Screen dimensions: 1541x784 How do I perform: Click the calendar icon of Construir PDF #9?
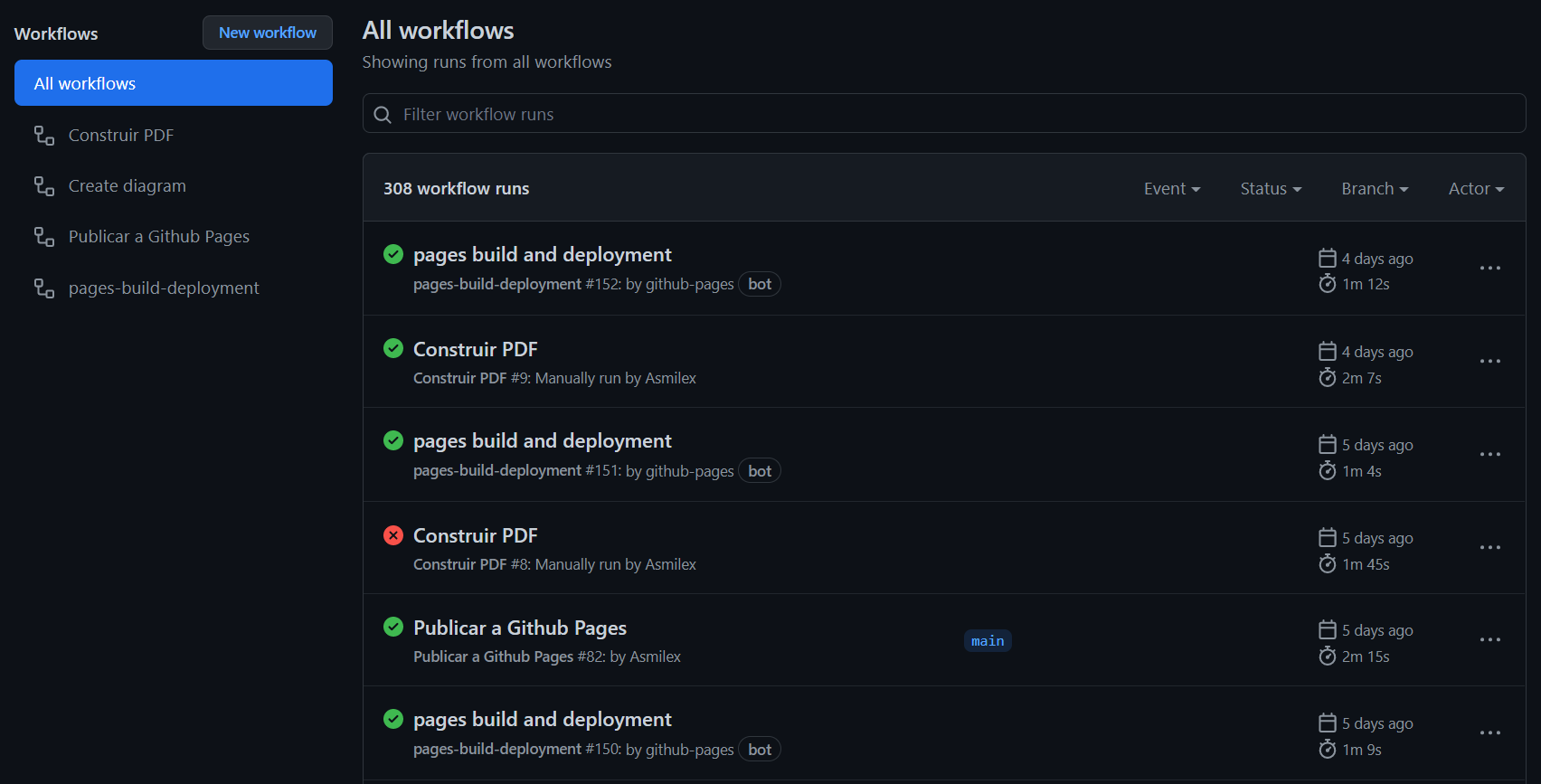coord(1328,352)
